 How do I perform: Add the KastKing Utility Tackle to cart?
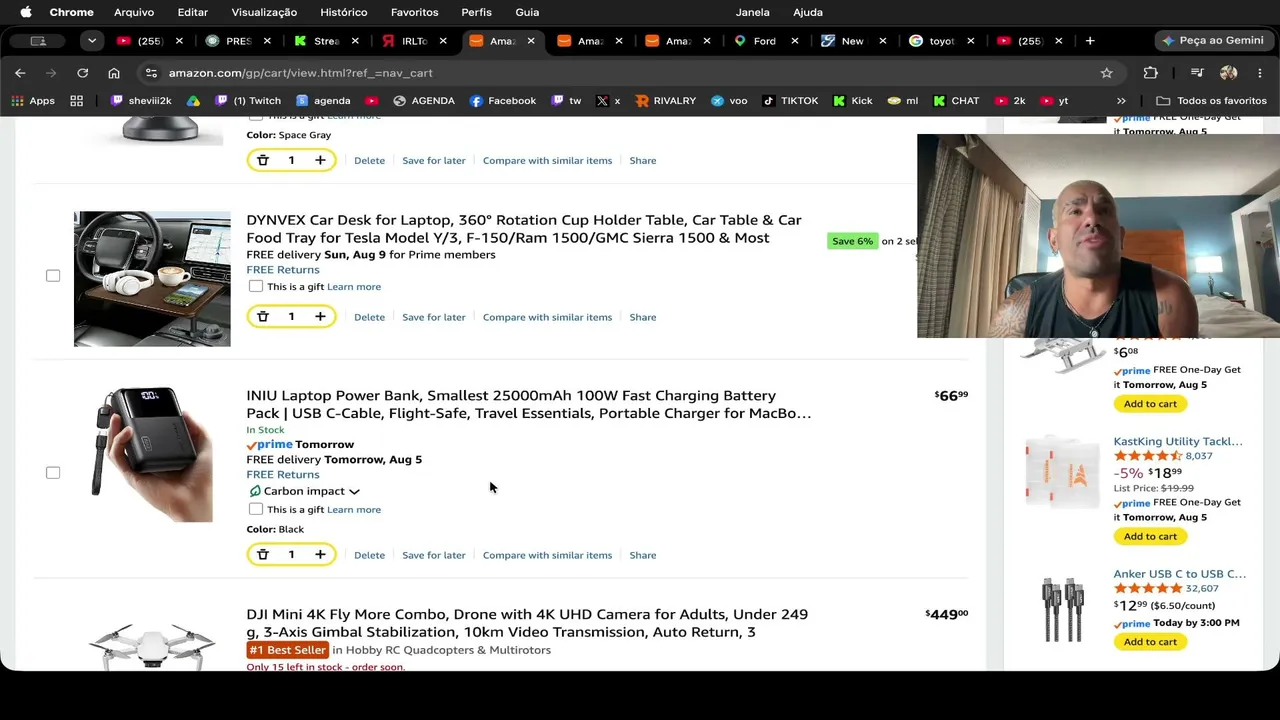1150,536
